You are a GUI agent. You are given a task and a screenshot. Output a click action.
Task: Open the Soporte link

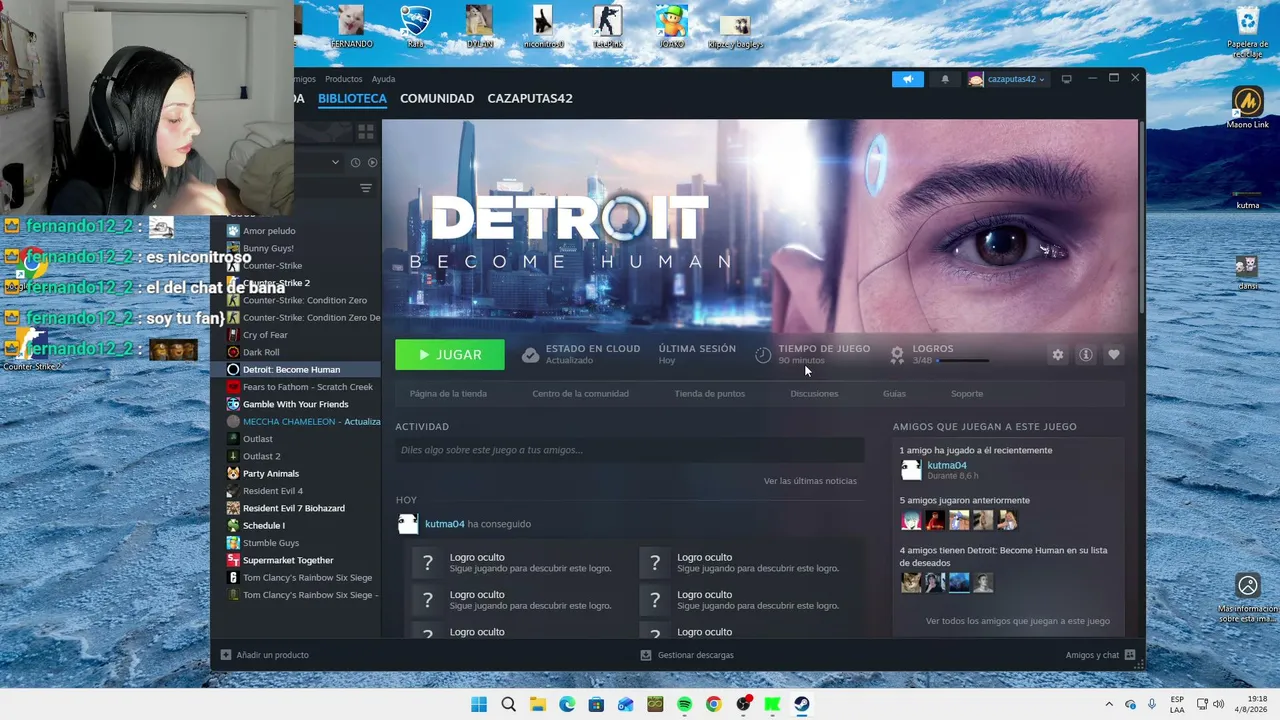coord(967,394)
